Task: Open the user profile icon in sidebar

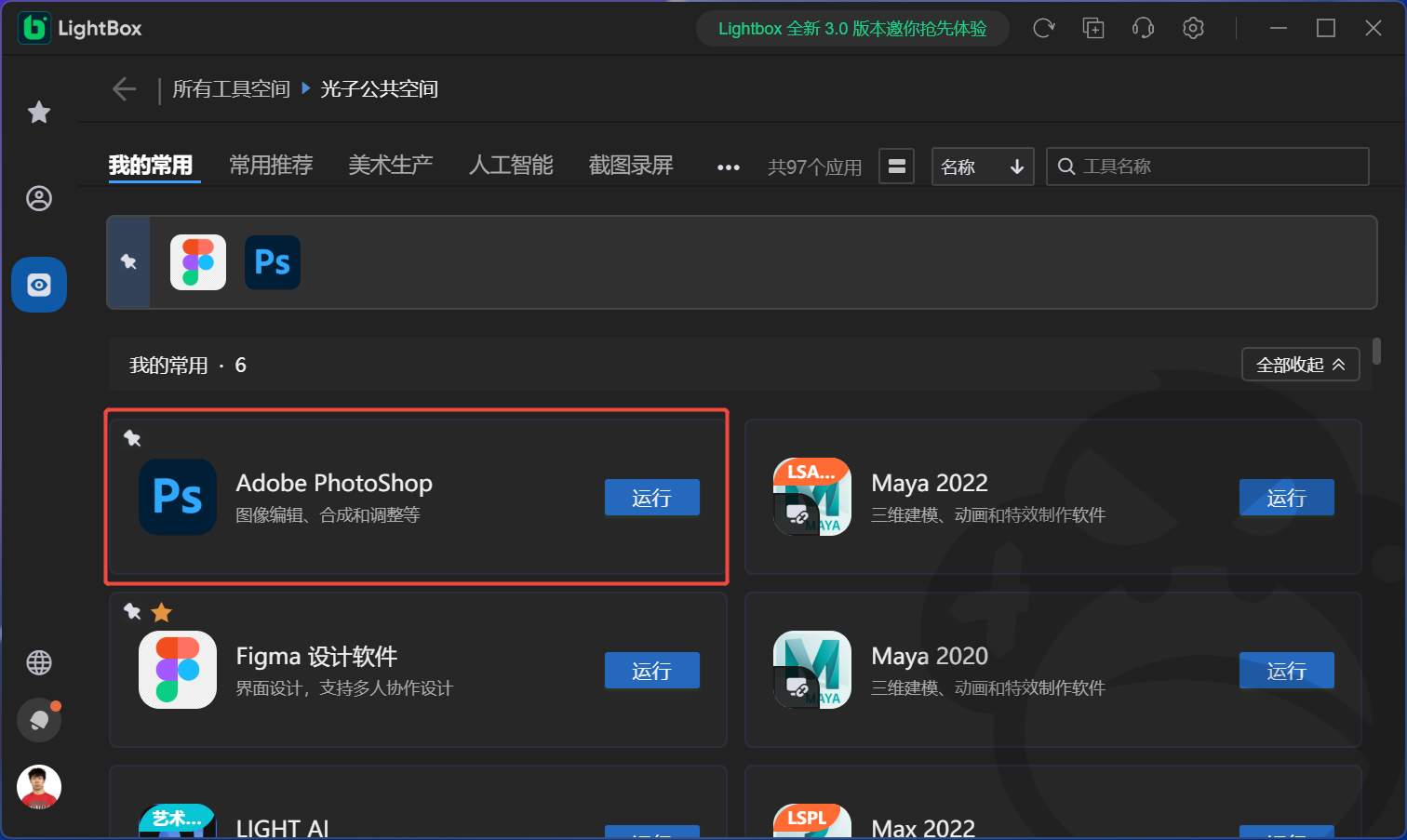Action: pos(39,198)
